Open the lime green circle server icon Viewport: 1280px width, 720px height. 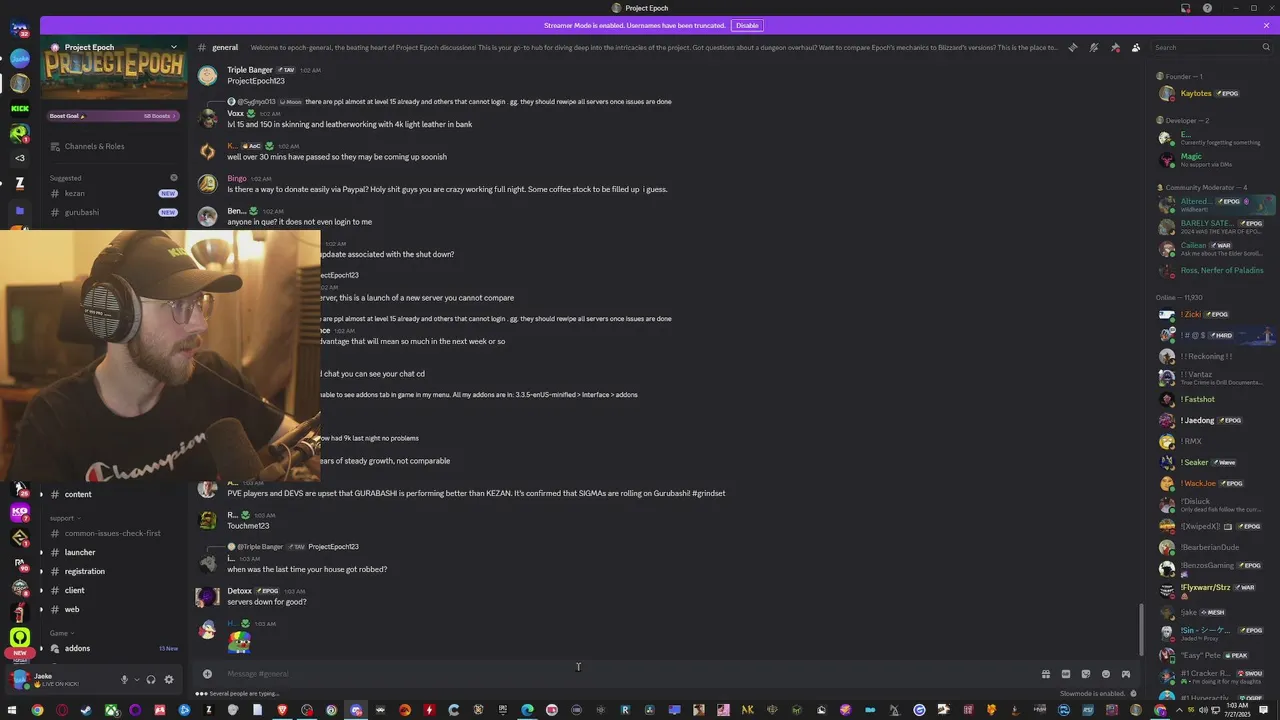pos(20,636)
